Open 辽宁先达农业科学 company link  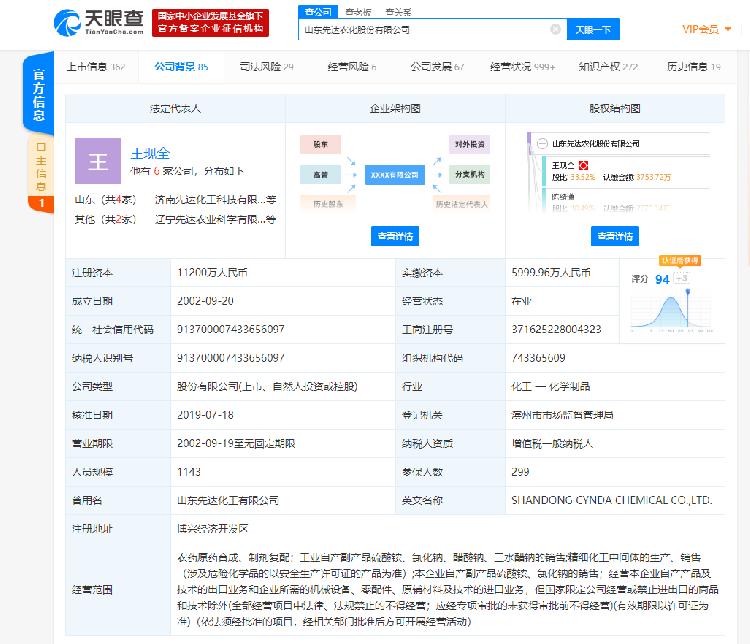pos(215,220)
